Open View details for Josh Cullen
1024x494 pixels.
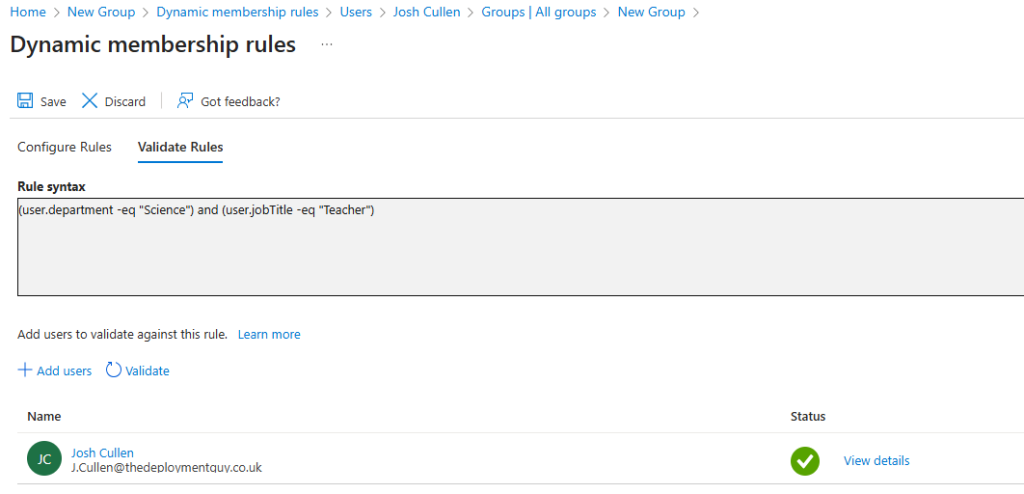pyautogui.click(x=876, y=461)
